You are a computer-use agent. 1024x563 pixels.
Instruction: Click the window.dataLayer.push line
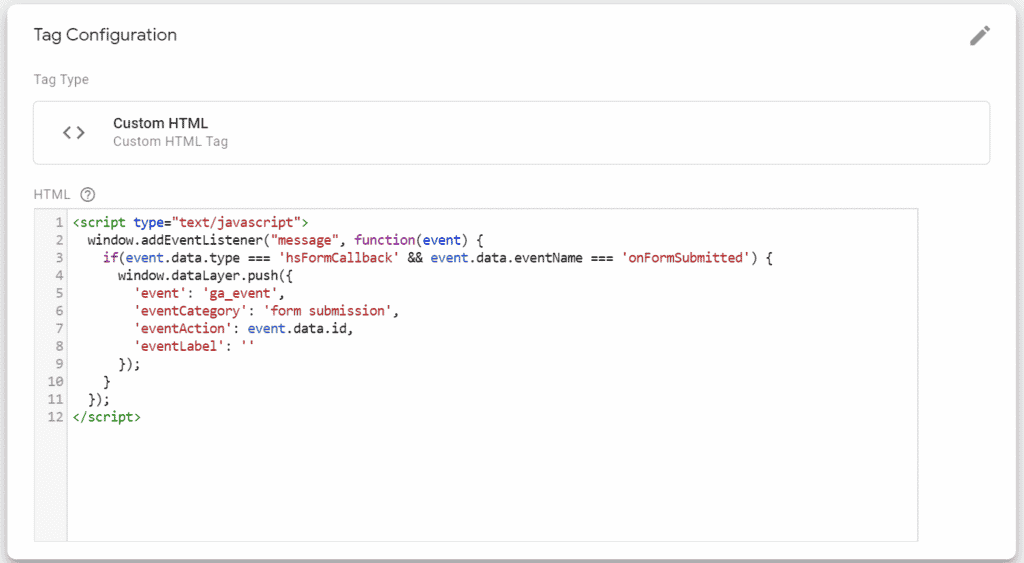pyautogui.click(x=205, y=276)
